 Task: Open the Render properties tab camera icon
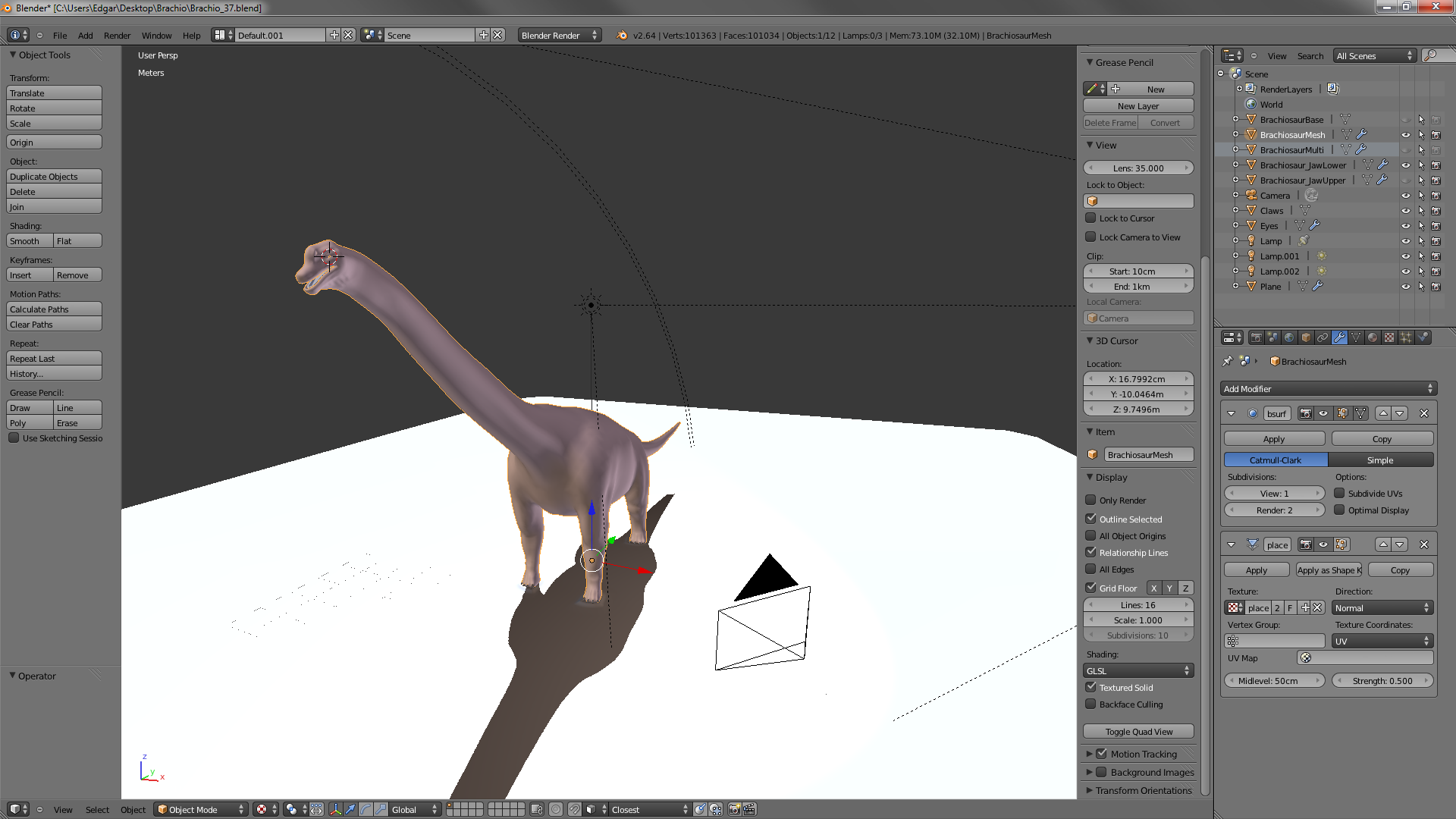click(1256, 337)
